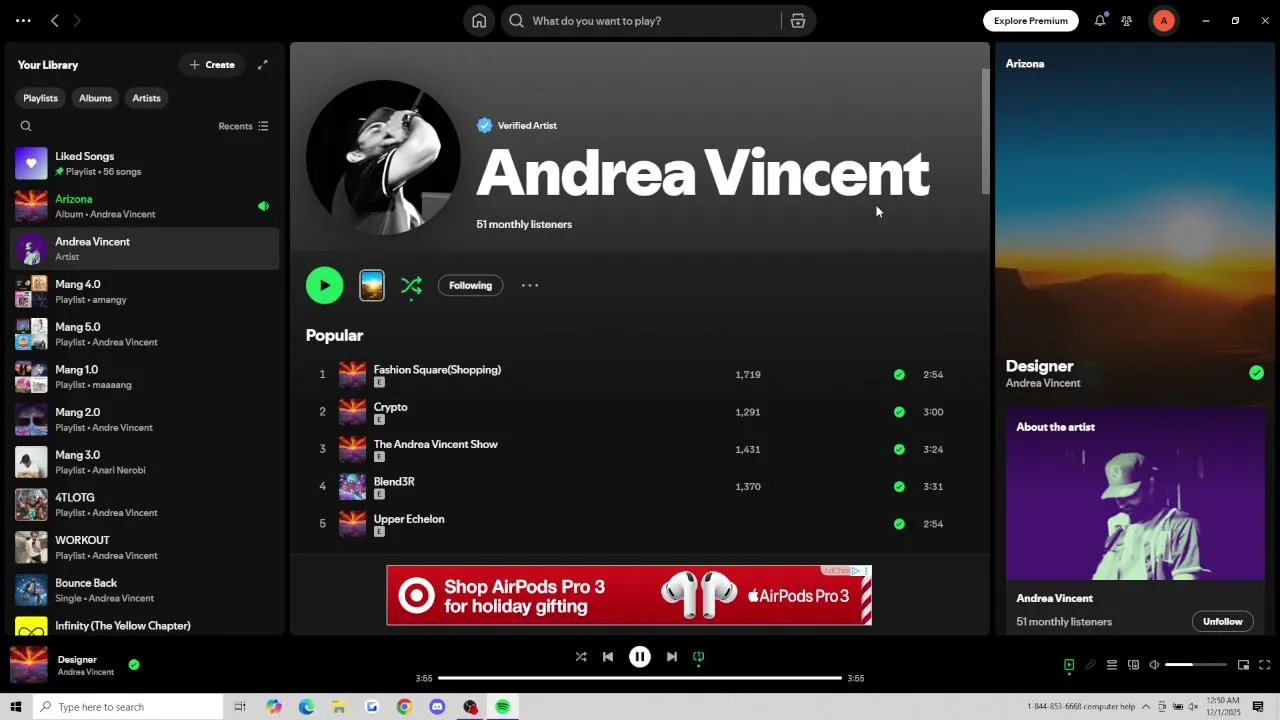Open About the artist photo card
The height and width of the screenshot is (720, 1280).
tap(1135, 494)
